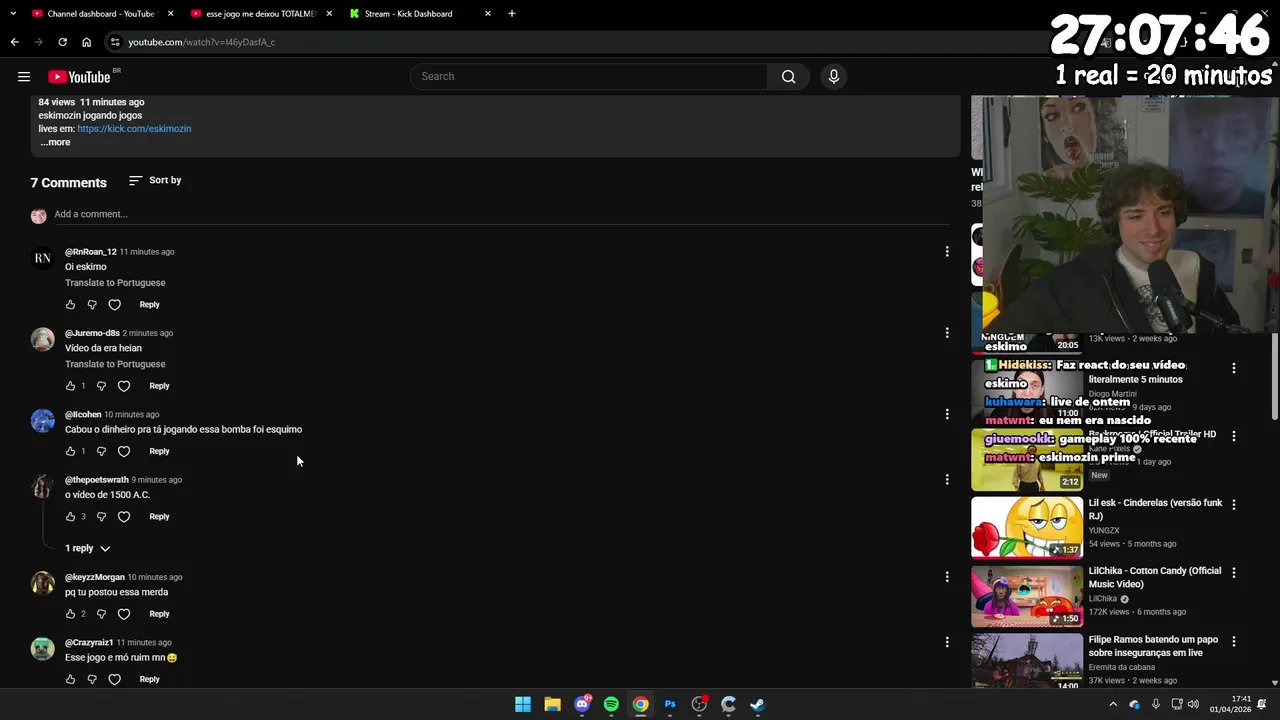Open the Sort by comments dropdown

coord(155,181)
